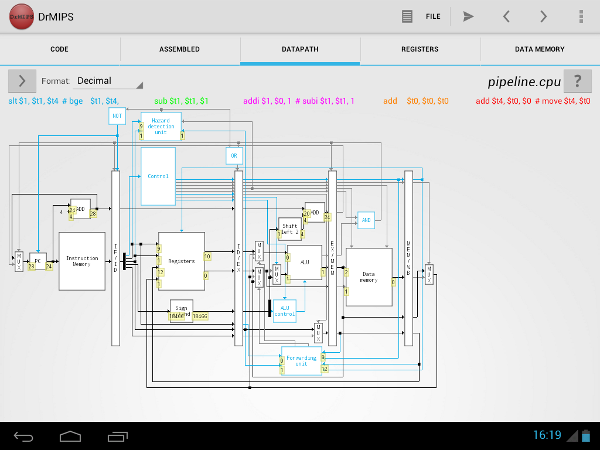Go to the REGISTERS tab
Image resolution: width=600 pixels, height=450 pixels.
tap(420, 49)
